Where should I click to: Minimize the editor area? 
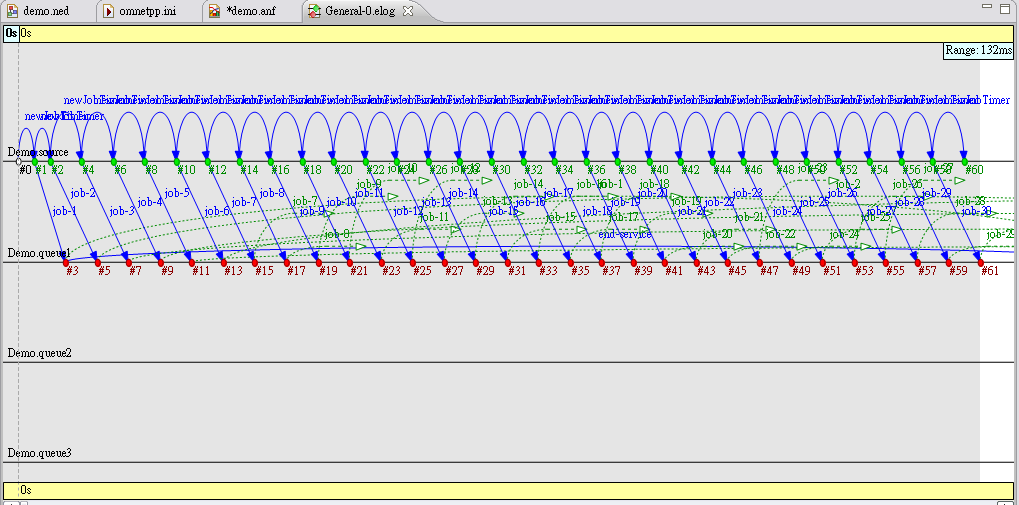pyautogui.click(x=987, y=6)
